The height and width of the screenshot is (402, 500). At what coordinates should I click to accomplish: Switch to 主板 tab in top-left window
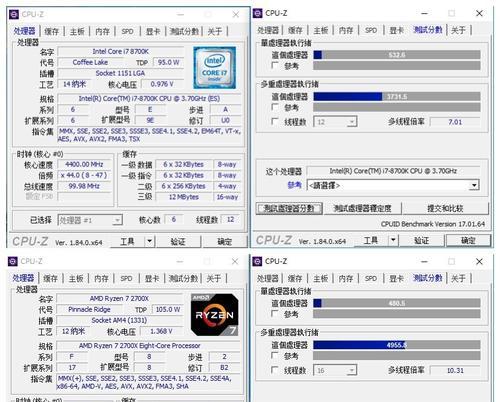click(77, 32)
